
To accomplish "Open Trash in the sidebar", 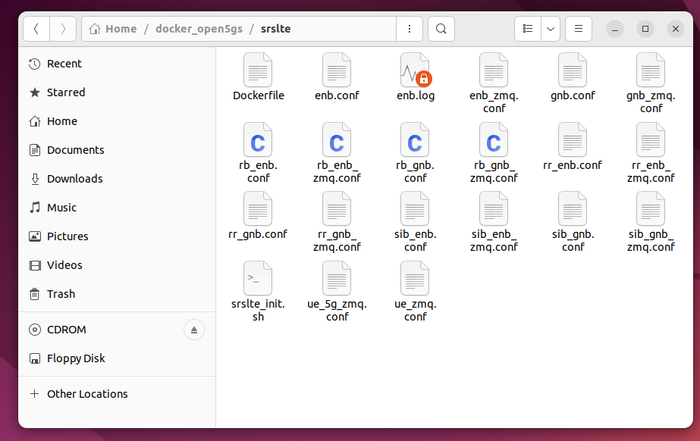I will tap(61, 294).
